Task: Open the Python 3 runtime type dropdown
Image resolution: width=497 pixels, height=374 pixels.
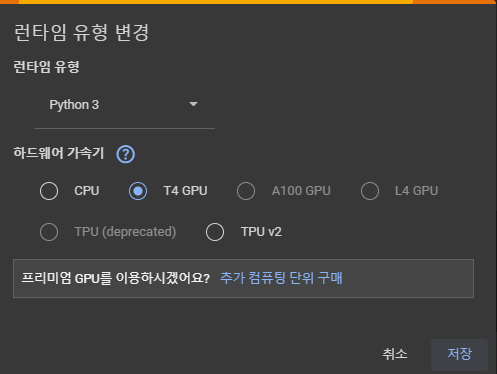Action: pyautogui.click(x=125, y=105)
